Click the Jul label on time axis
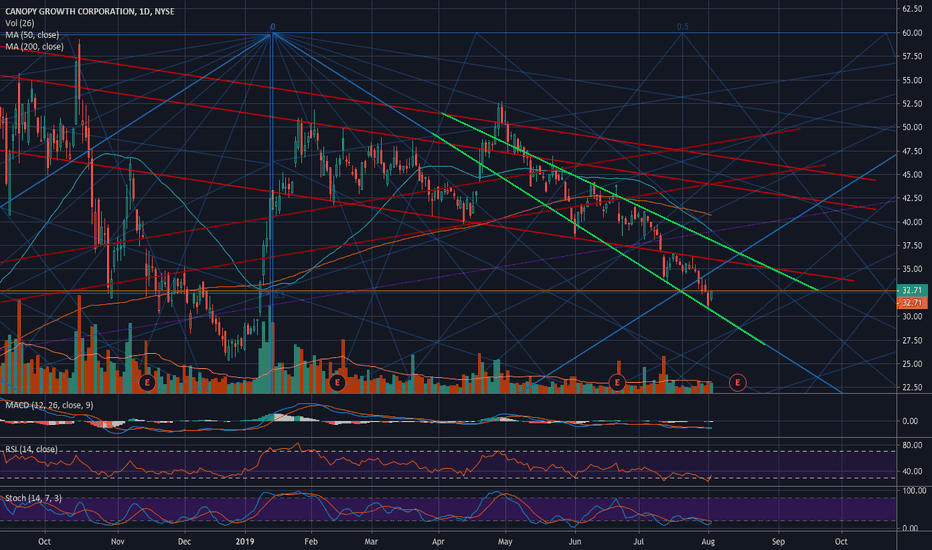 coord(639,542)
